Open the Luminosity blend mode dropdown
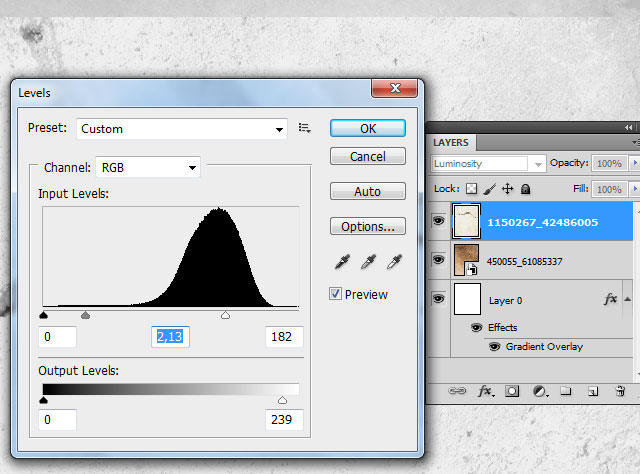 pos(489,164)
